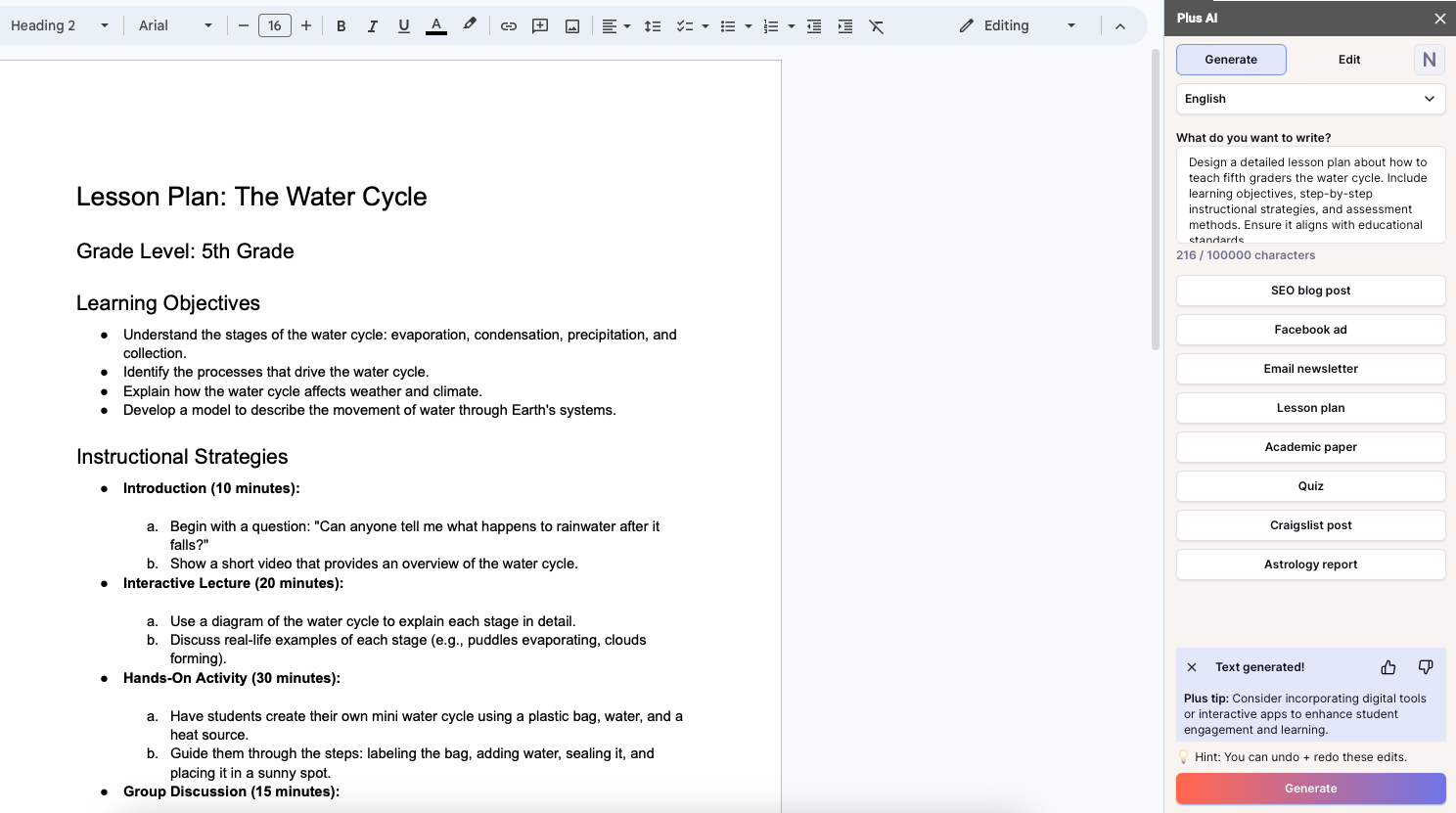Choose the Facebook ad template
Viewport: 1456px width, 813px height.
(x=1310, y=330)
